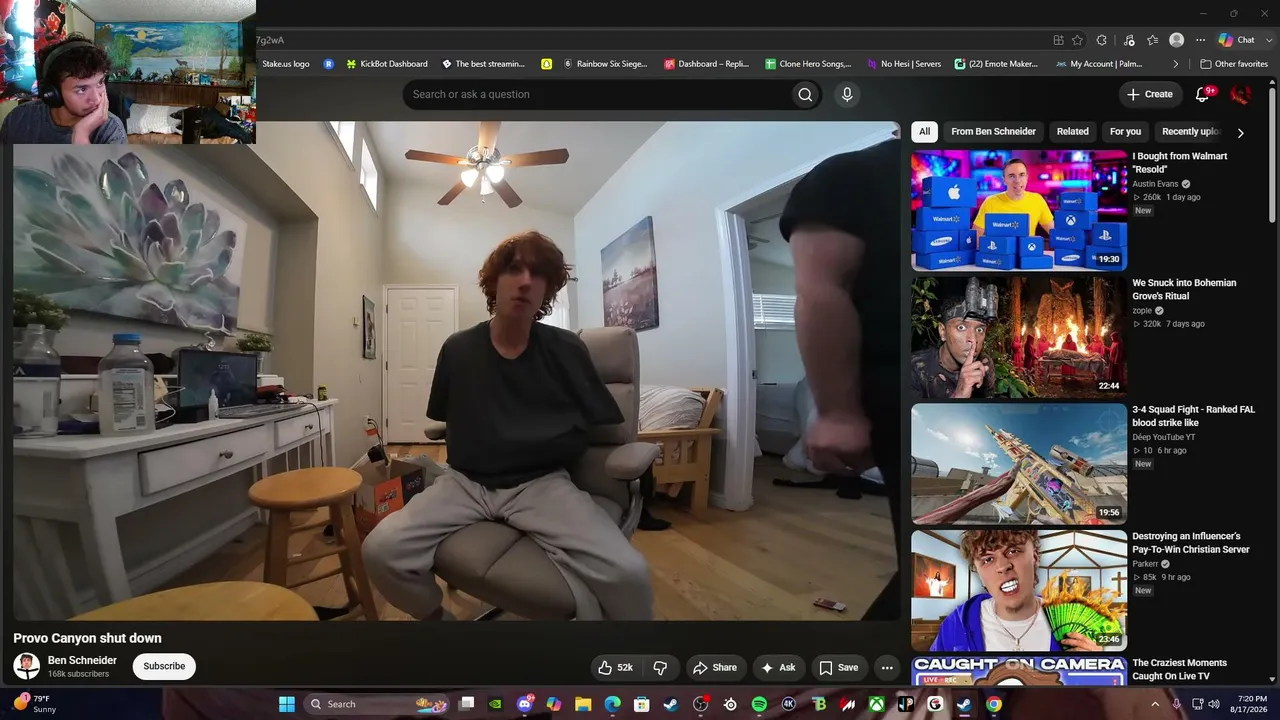Open the NVIDIA app in taskbar
Image resolution: width=1280 pixels, height=720 pixels.
pyautogui.click(x=496, y=704)
